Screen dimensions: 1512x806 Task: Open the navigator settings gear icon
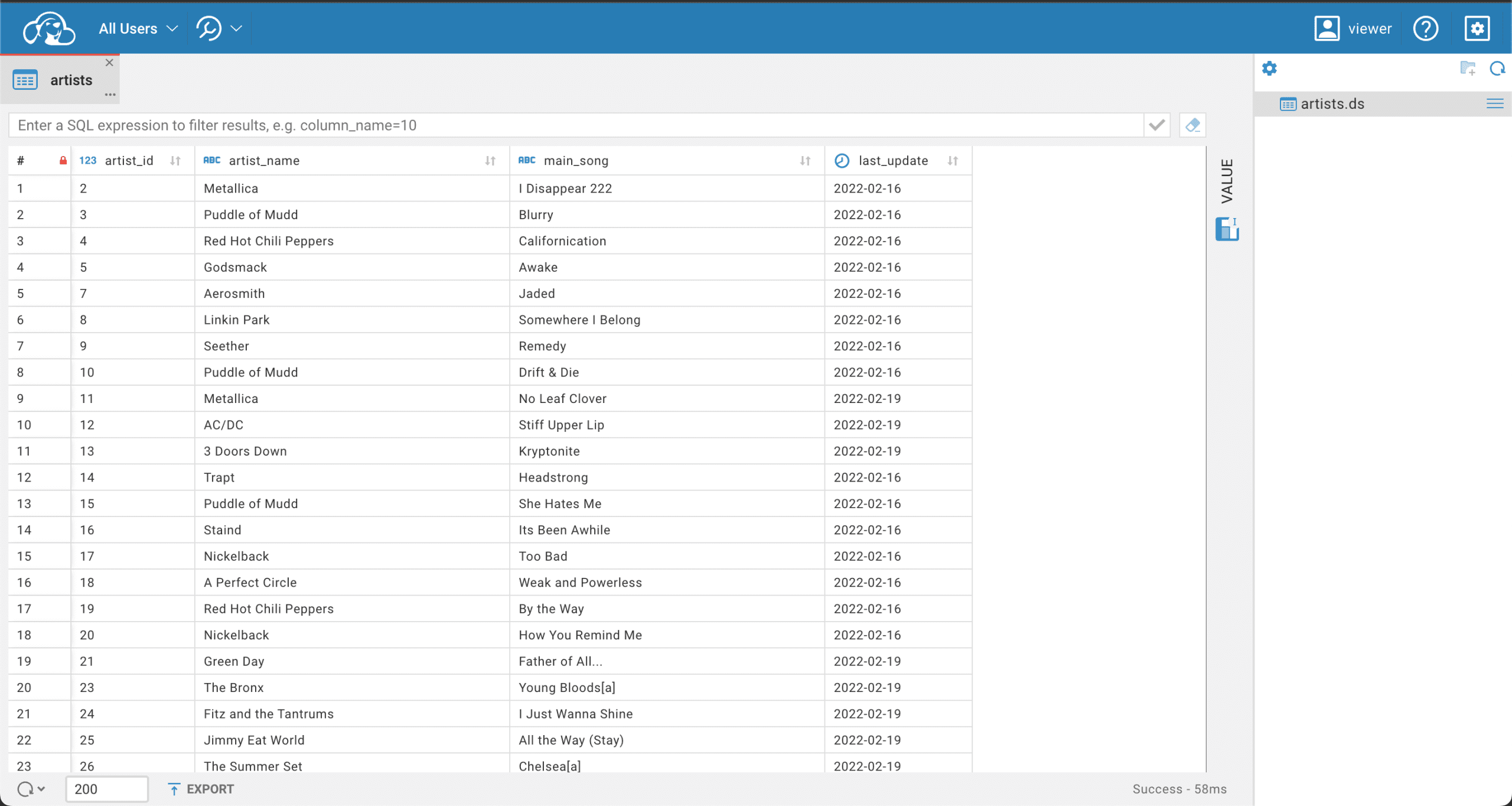[x=1269, y=69]
